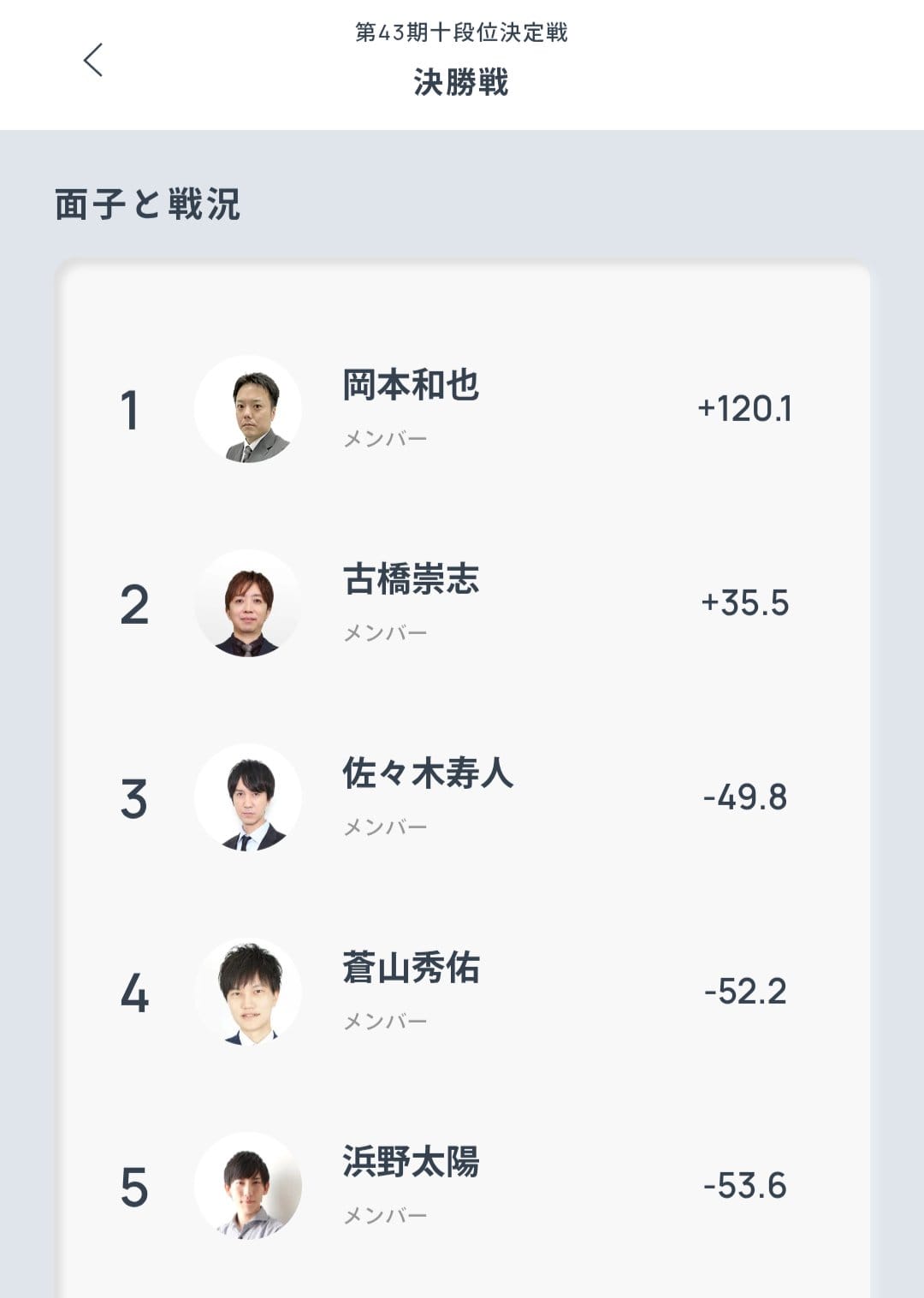Open 佐々木寿人's profile avatar
Screen dimensions: 924x1298
point(248,797)
